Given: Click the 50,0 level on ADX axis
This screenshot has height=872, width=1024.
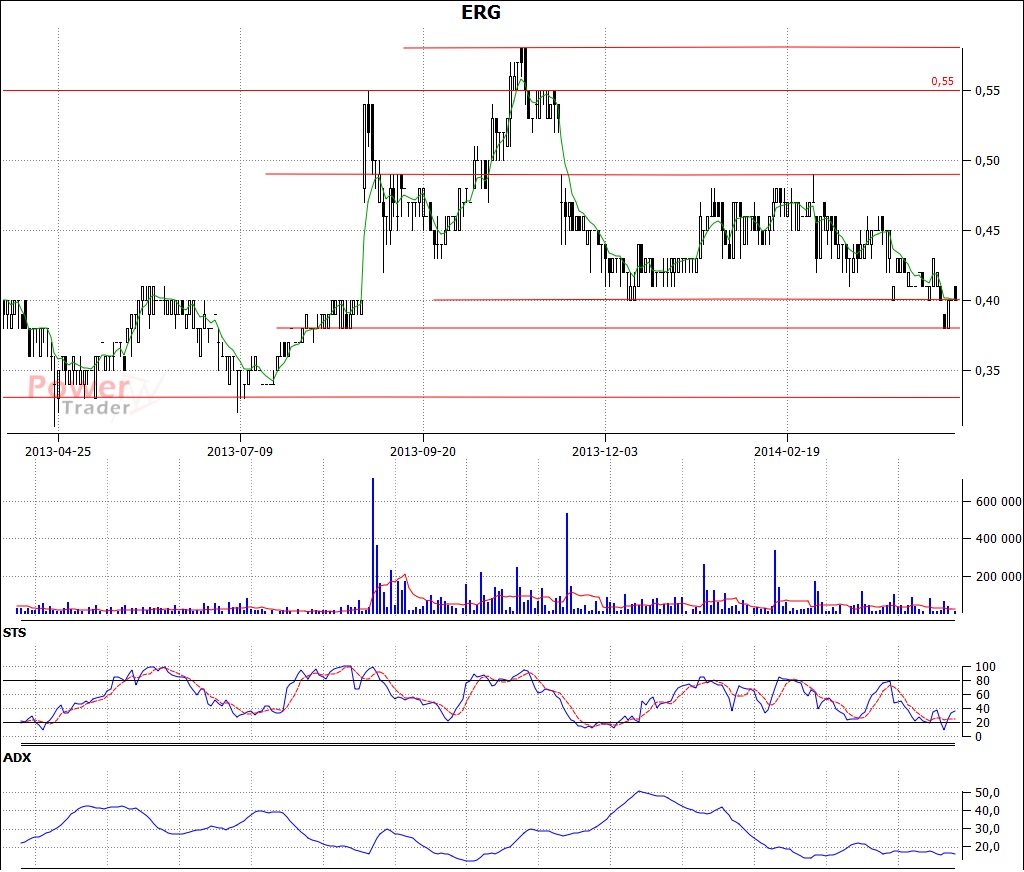Looking at the screenshot, I should (987, 793).
